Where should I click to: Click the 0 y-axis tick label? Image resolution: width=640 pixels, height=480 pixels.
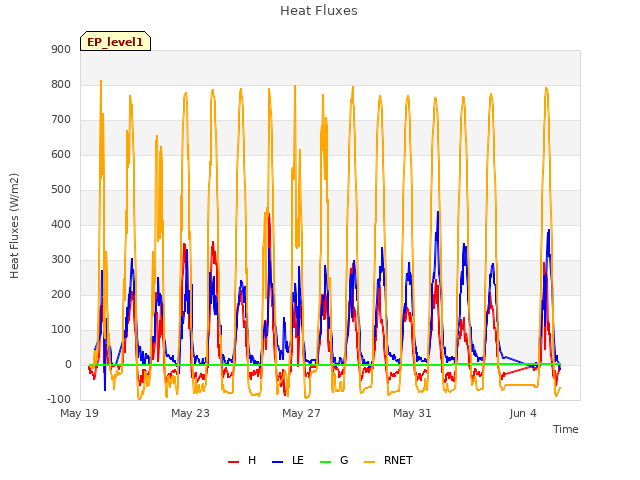68,364
